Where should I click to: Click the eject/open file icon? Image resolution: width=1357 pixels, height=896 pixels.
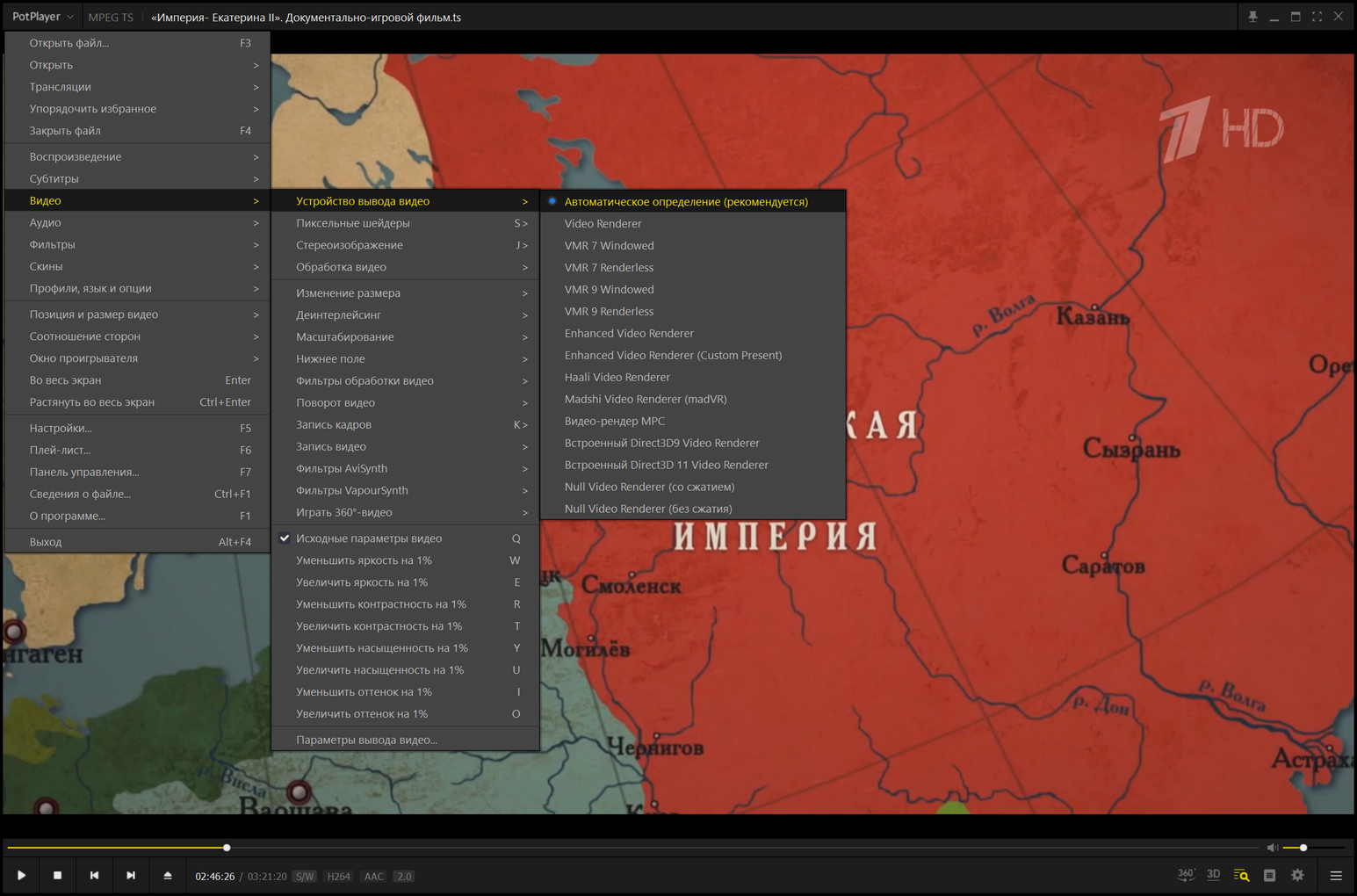(168, 876)
